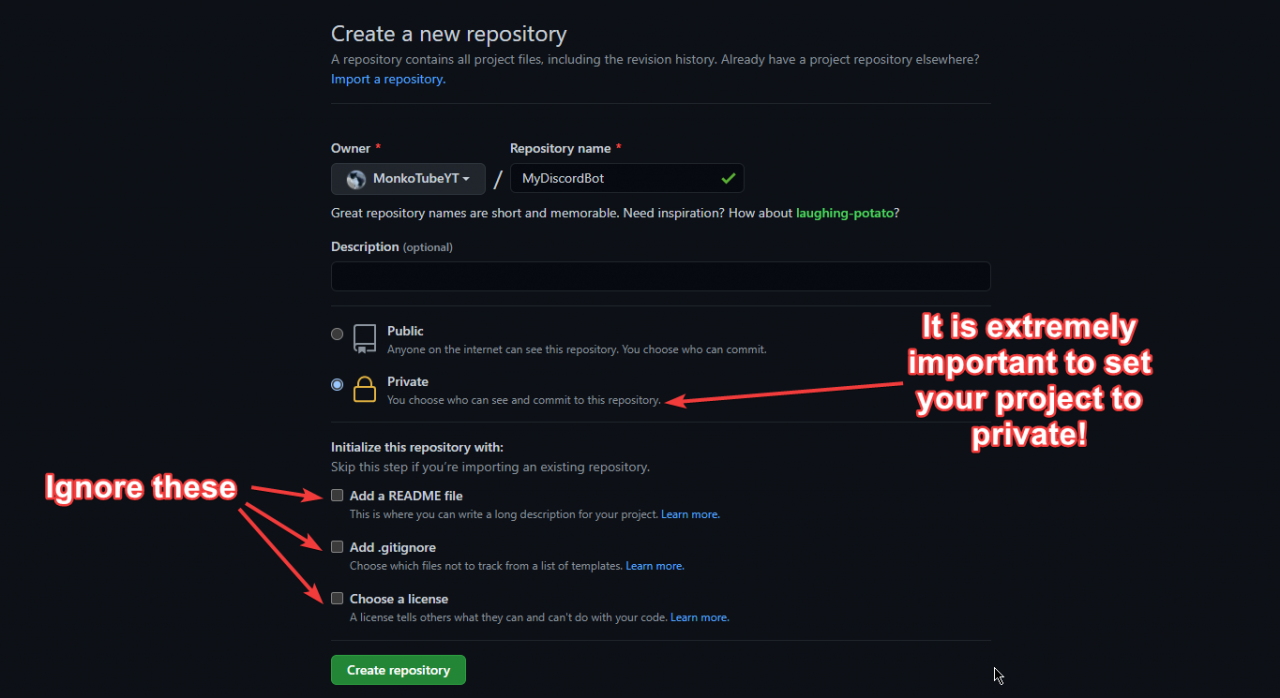Focus the Description text field
The image size is (1280, 698).
pos(660,276)
